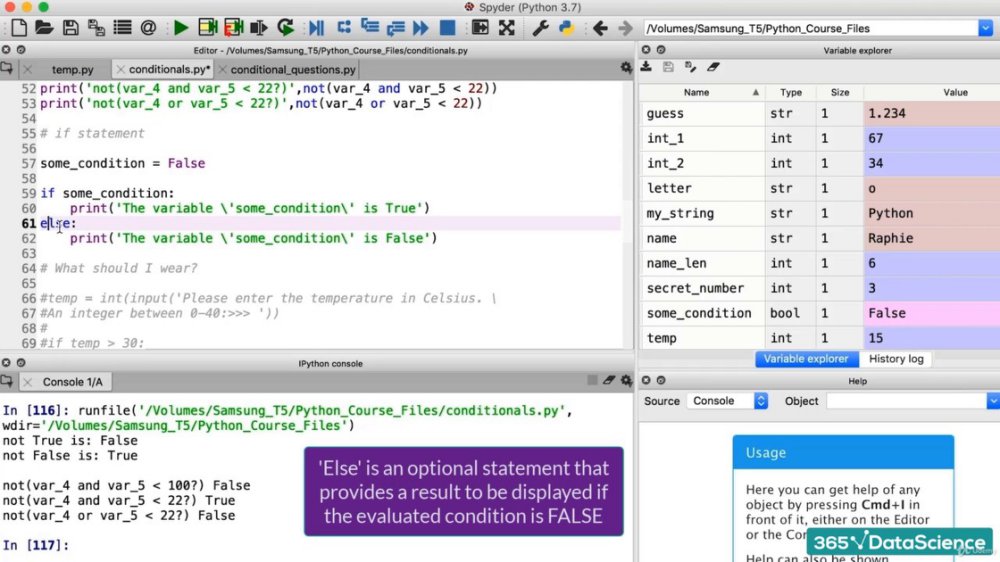
Task: Interrupt the kernel with the stop square in the console
Action: [592, 380]
